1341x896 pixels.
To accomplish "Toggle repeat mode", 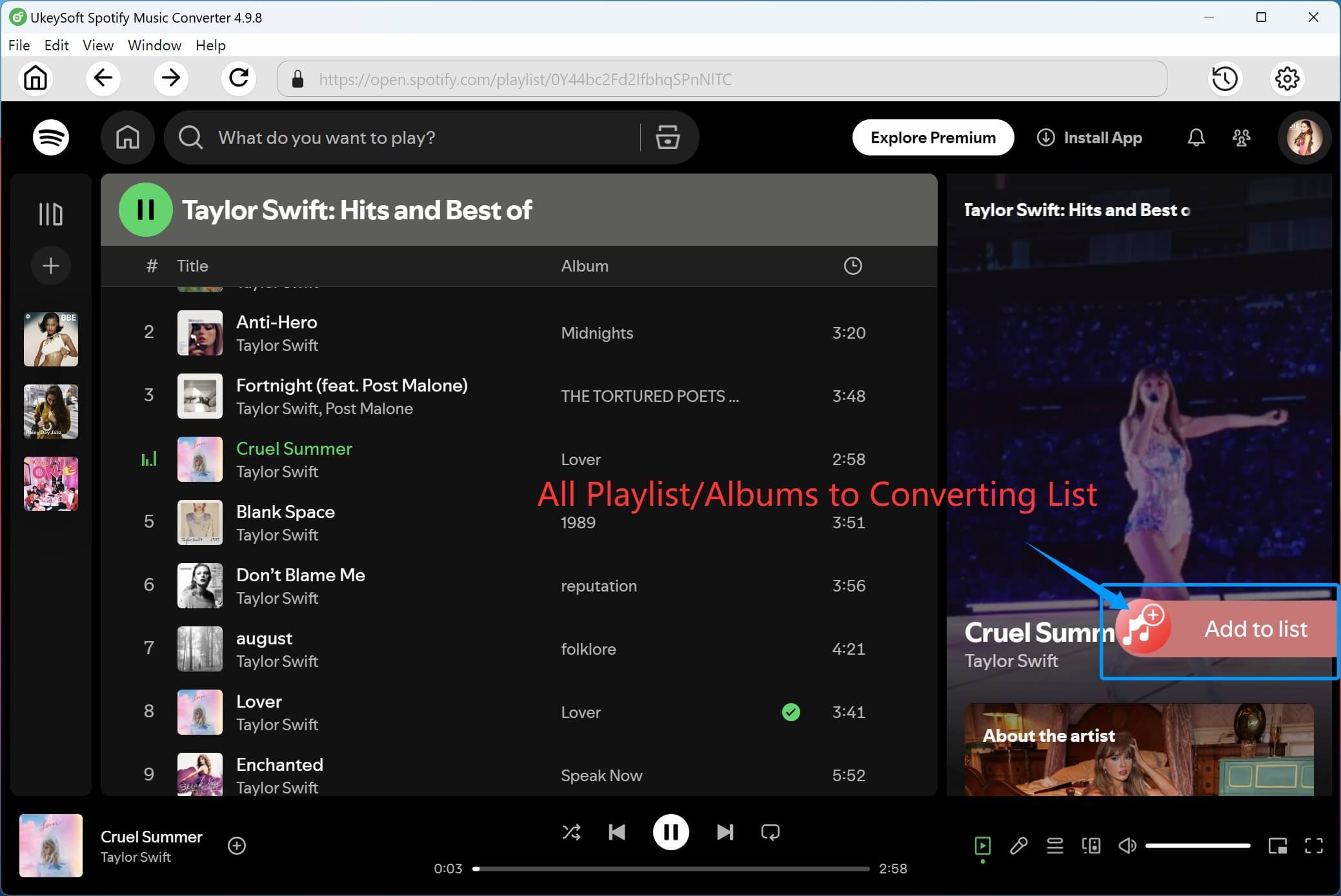I will 771,832.
